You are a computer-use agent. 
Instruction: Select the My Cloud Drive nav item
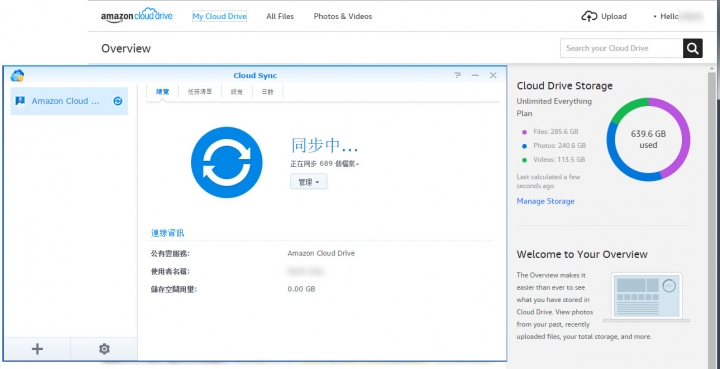[219, 17]
